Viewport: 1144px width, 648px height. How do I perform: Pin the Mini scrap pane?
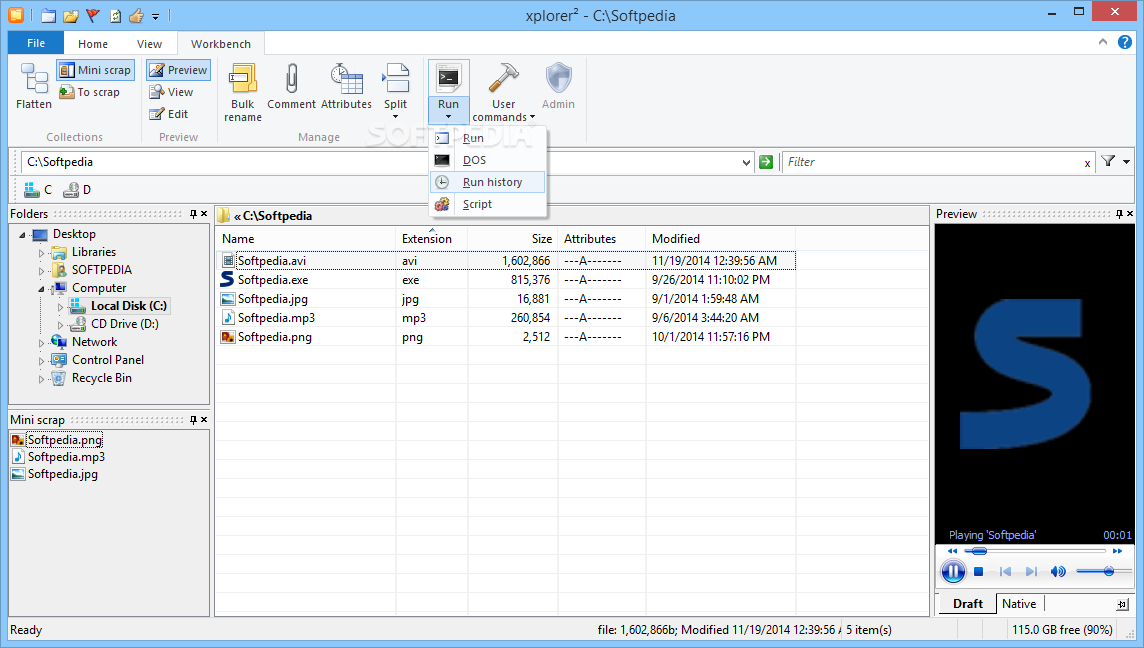click(x=193, y=420)
